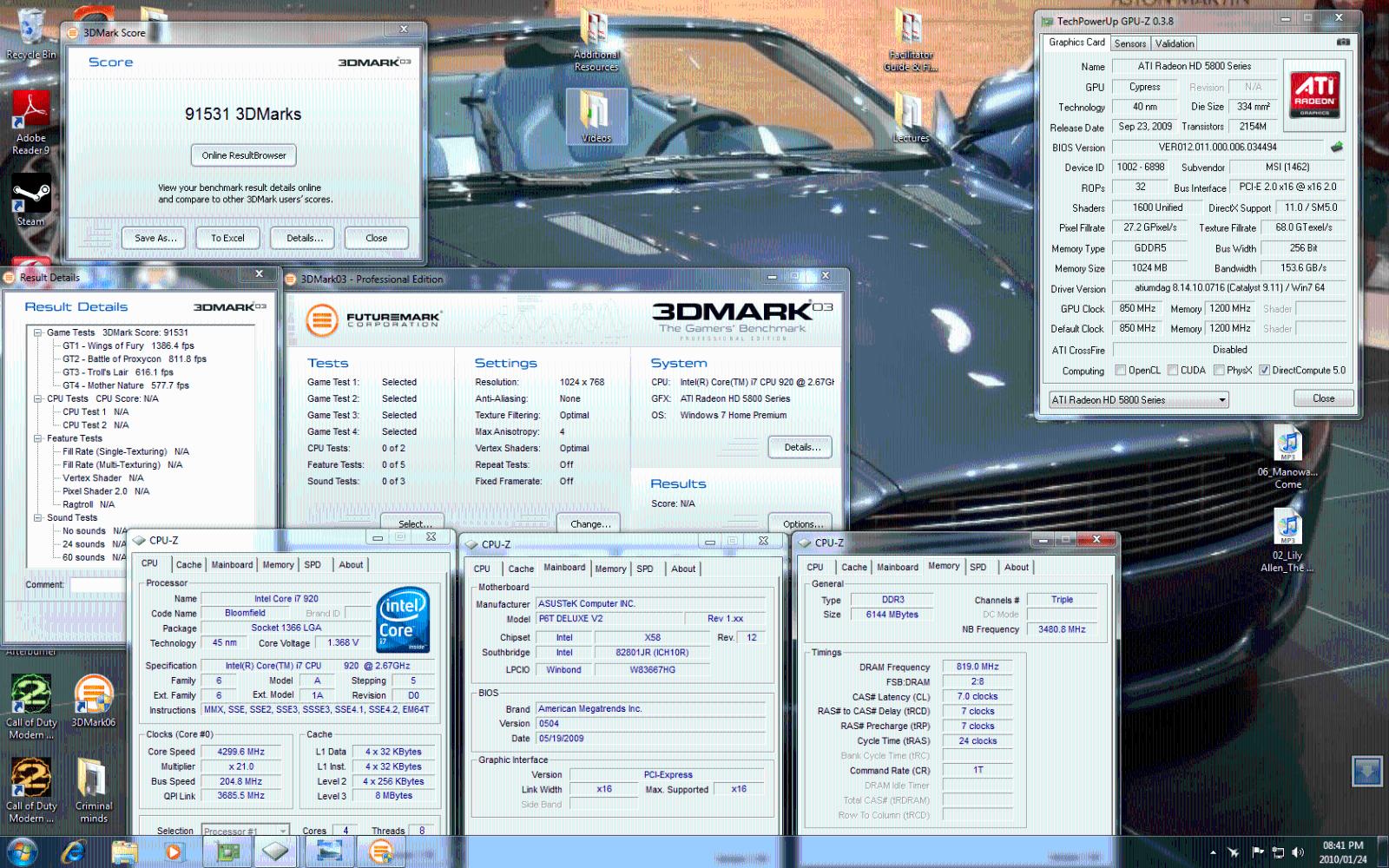This screenshot has width=1389, height=868.
Task: Open About tab in the Memory Timings CPU-Z window
Action: pyautogui.click(x=1017, y=567)
